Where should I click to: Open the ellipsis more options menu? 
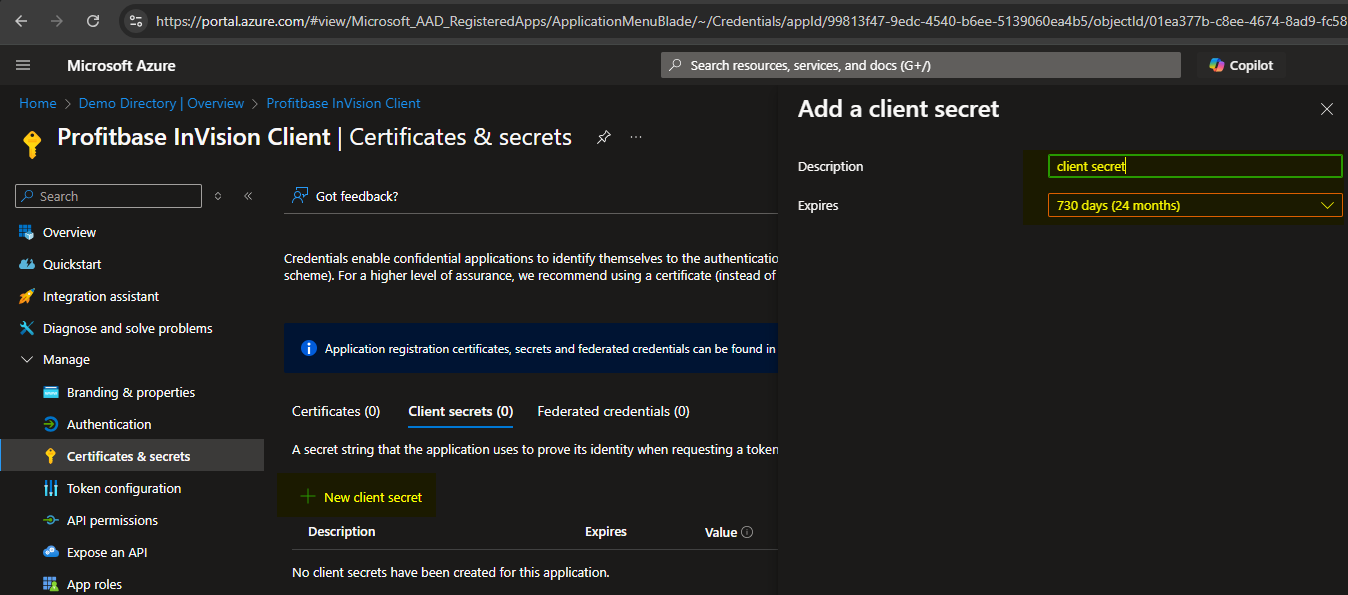pos(635,137)
